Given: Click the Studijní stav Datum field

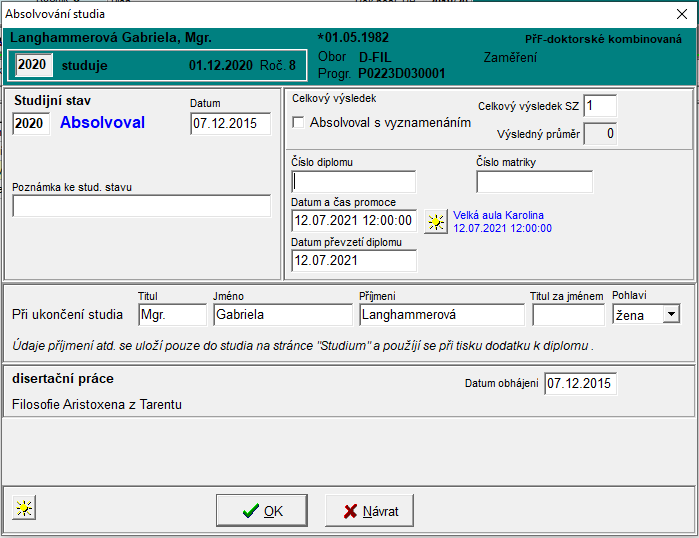Looking at the screenshot, I should 230,123.
